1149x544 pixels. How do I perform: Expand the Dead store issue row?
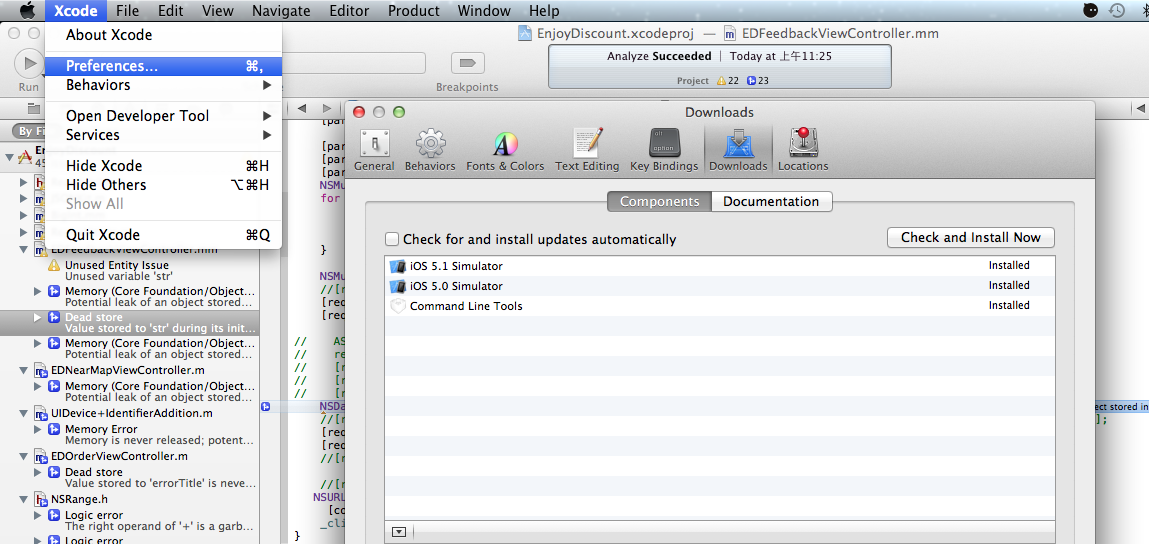[x=39, y=317]
